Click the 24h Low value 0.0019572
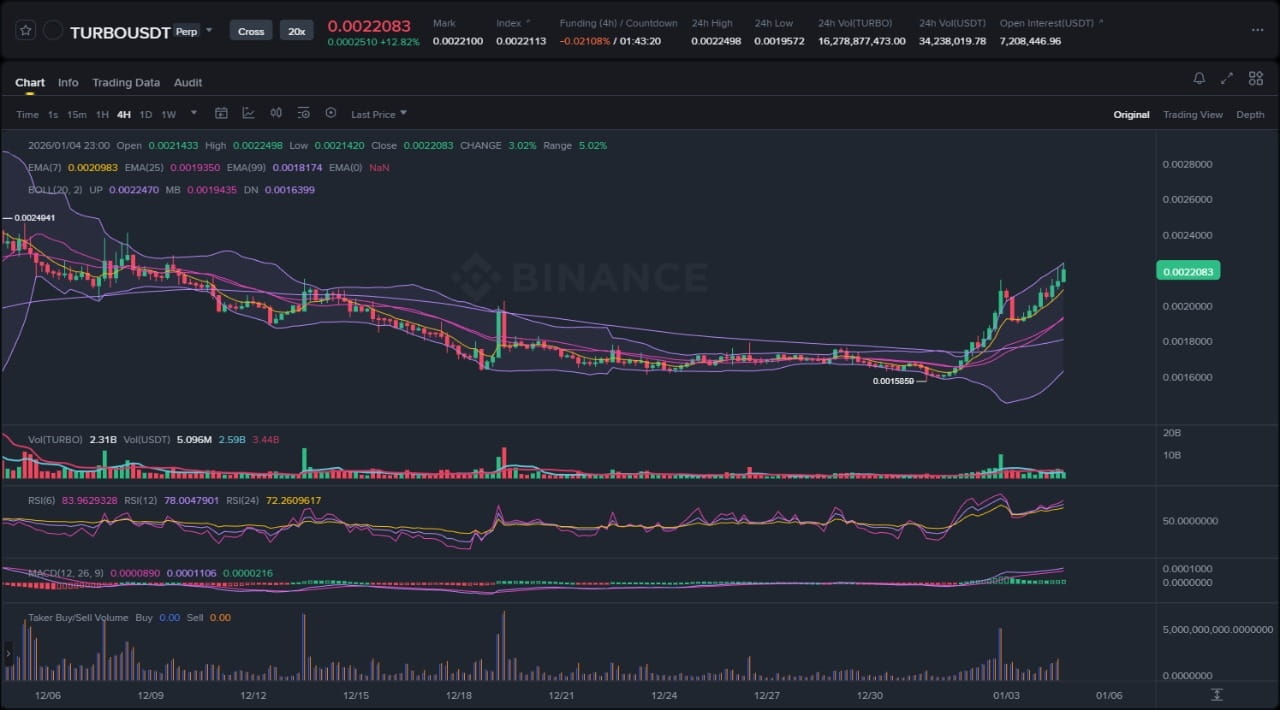Viewport: 1280px width, 710px height. click(x=779, y=41)
